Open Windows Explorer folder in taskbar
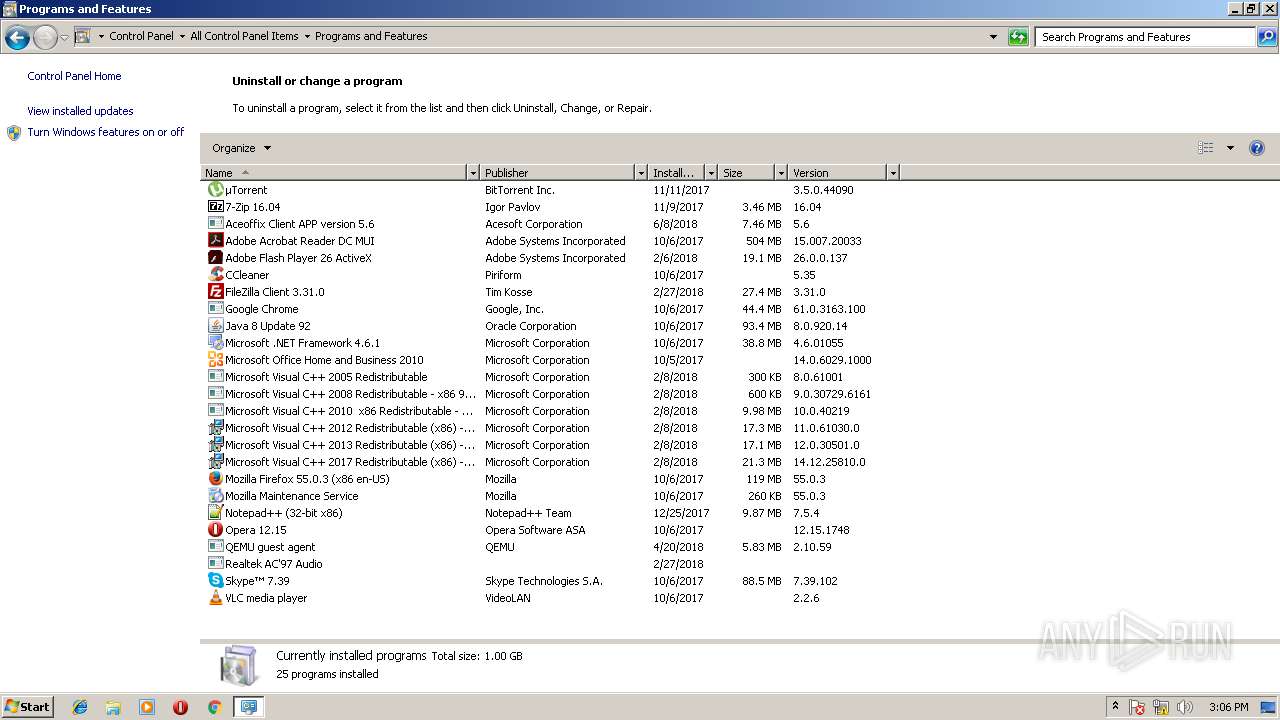The height and width of the screenshot is (720, 1280). [x=113, y=707]
